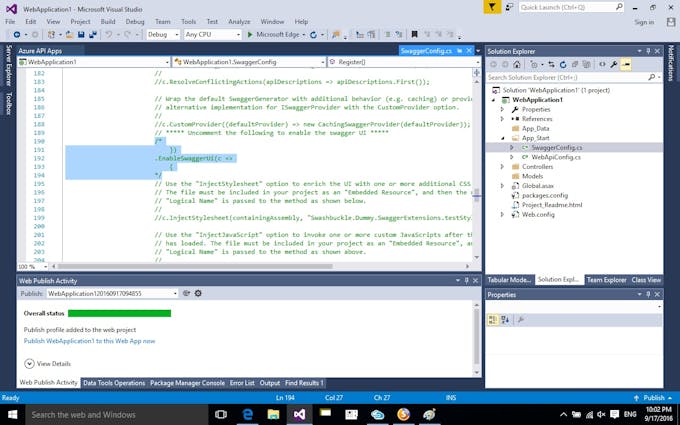680x425 pixels.
Task: Click publish connect icon beside profile dropdown
Action: point(186,293)
